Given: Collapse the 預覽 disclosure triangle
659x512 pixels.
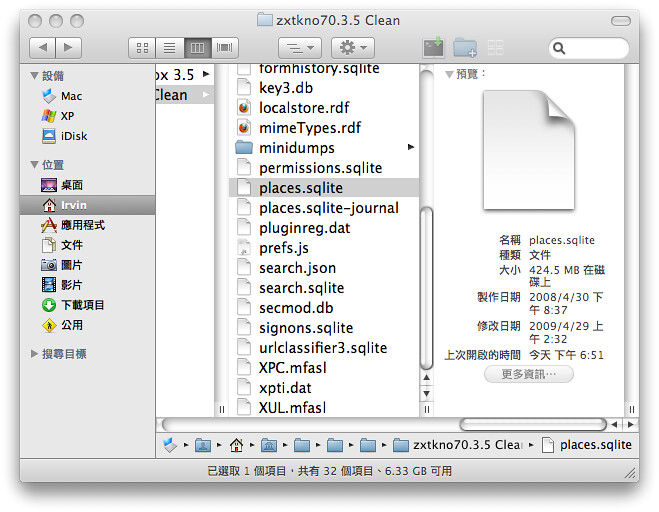Looking at the screenshot, I should pos(449,74).
